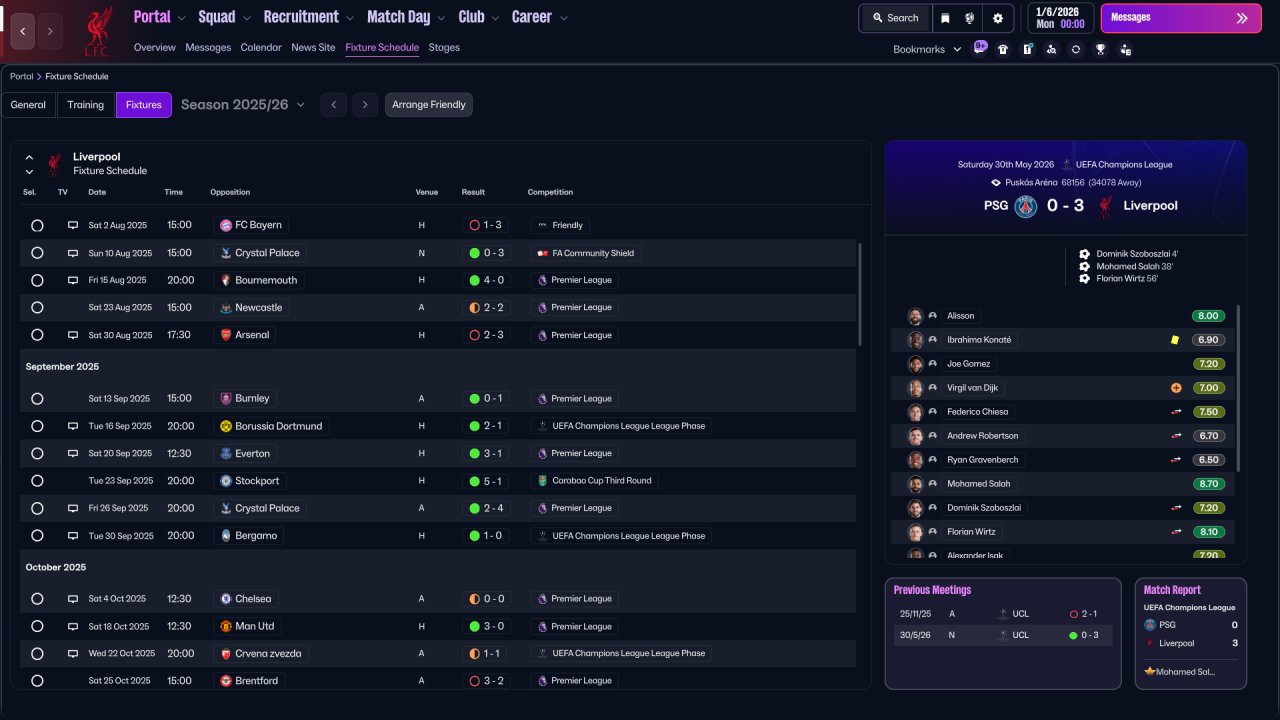This screenshot has width=1280, height=720.
Task: Select the Bournemouth fixture radio button
Action: [x=37, y=281]
